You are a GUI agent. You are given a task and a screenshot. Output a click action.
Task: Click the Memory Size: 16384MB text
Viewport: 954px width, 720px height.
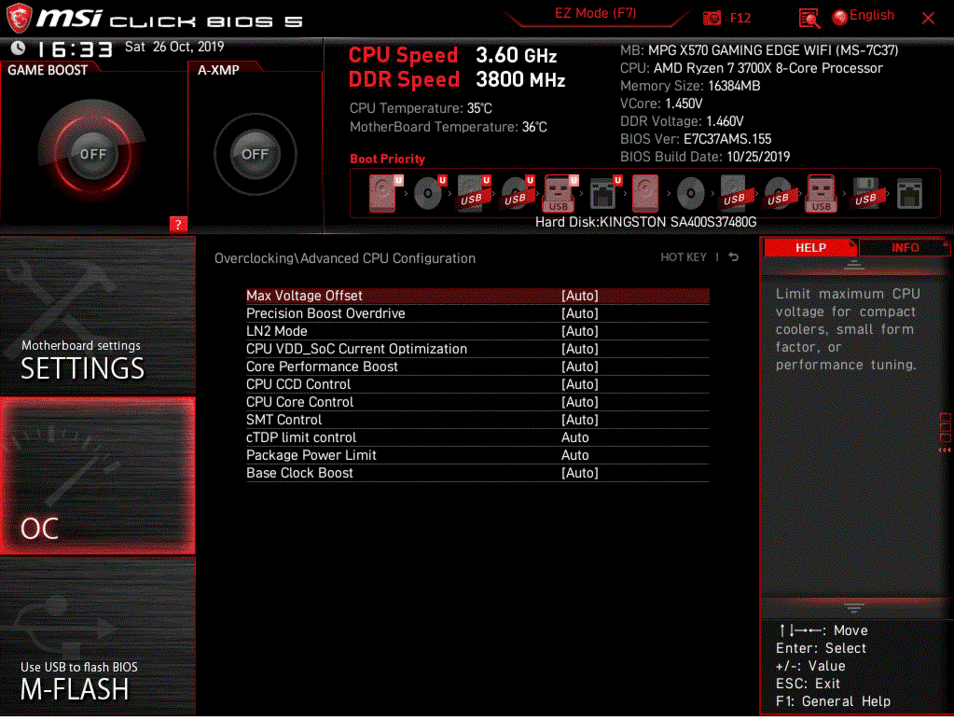pyautogui.click(x=690, y=86)
